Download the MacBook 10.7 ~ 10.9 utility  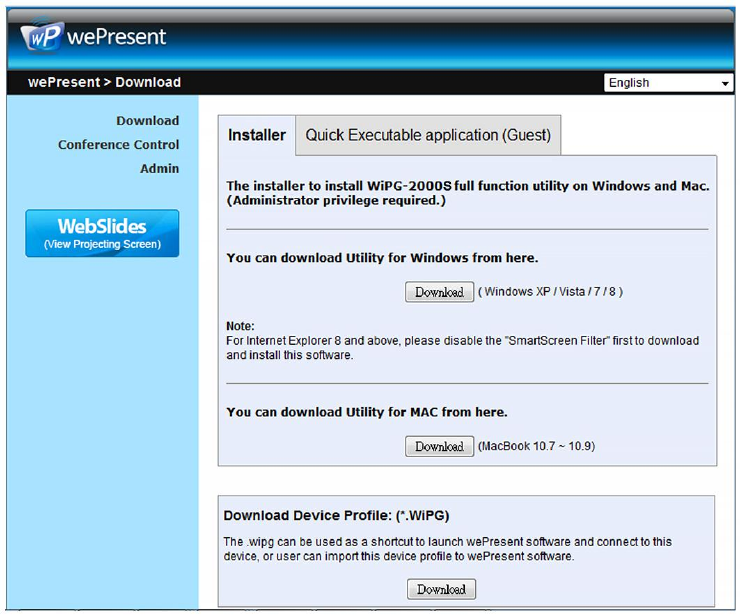[x=439, y=447]
